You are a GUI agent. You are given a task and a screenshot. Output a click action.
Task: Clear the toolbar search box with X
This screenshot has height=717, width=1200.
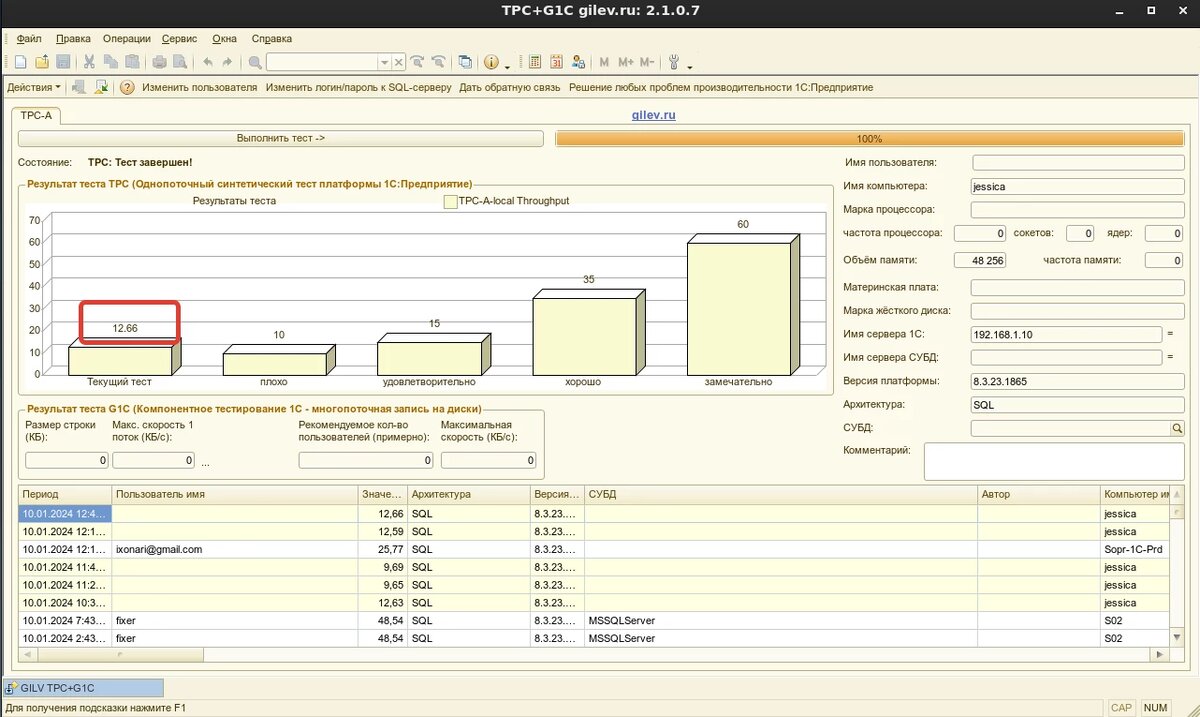tap(399, 62)
